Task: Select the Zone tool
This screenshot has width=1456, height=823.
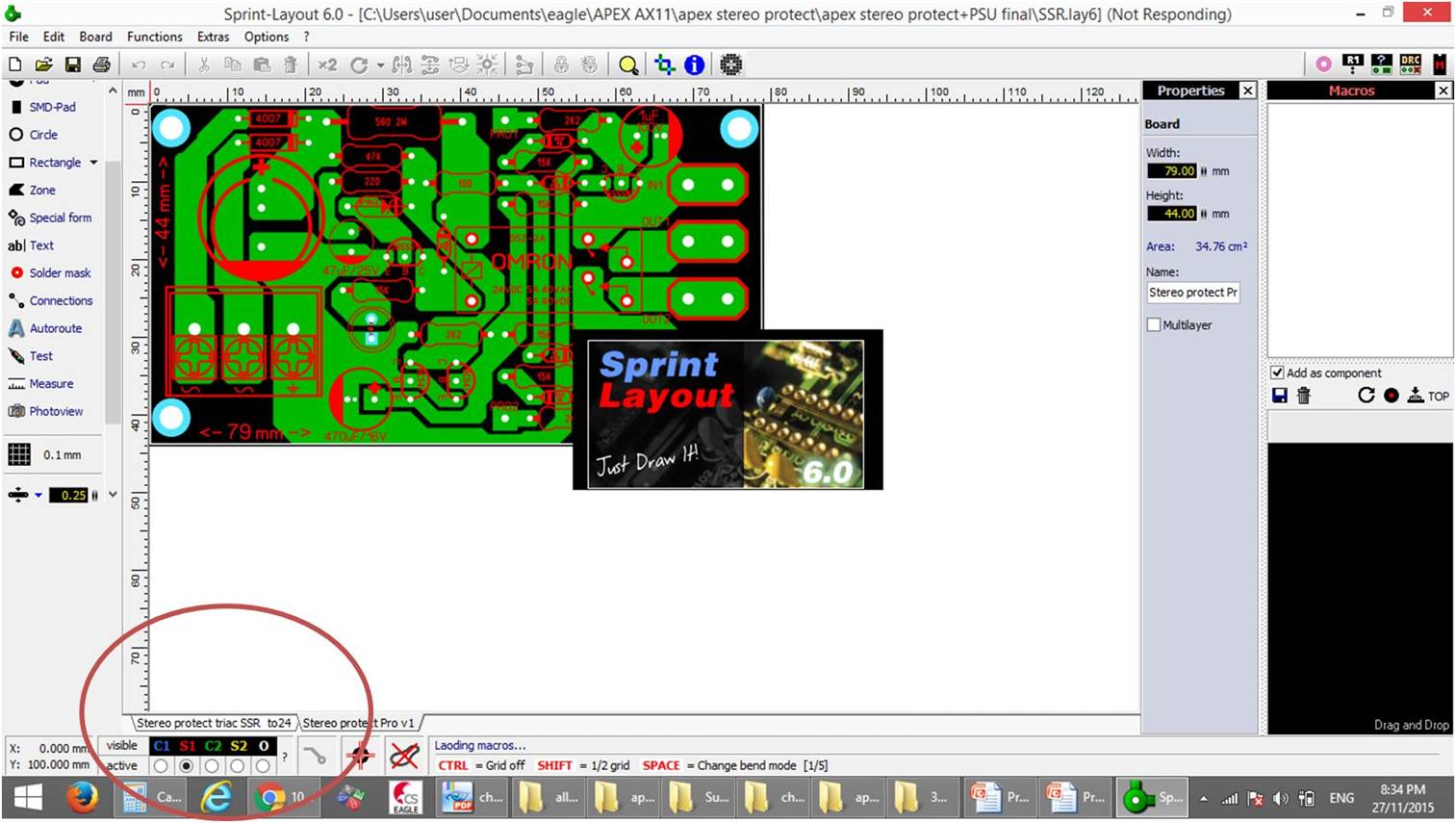Action: pos(32,191)
